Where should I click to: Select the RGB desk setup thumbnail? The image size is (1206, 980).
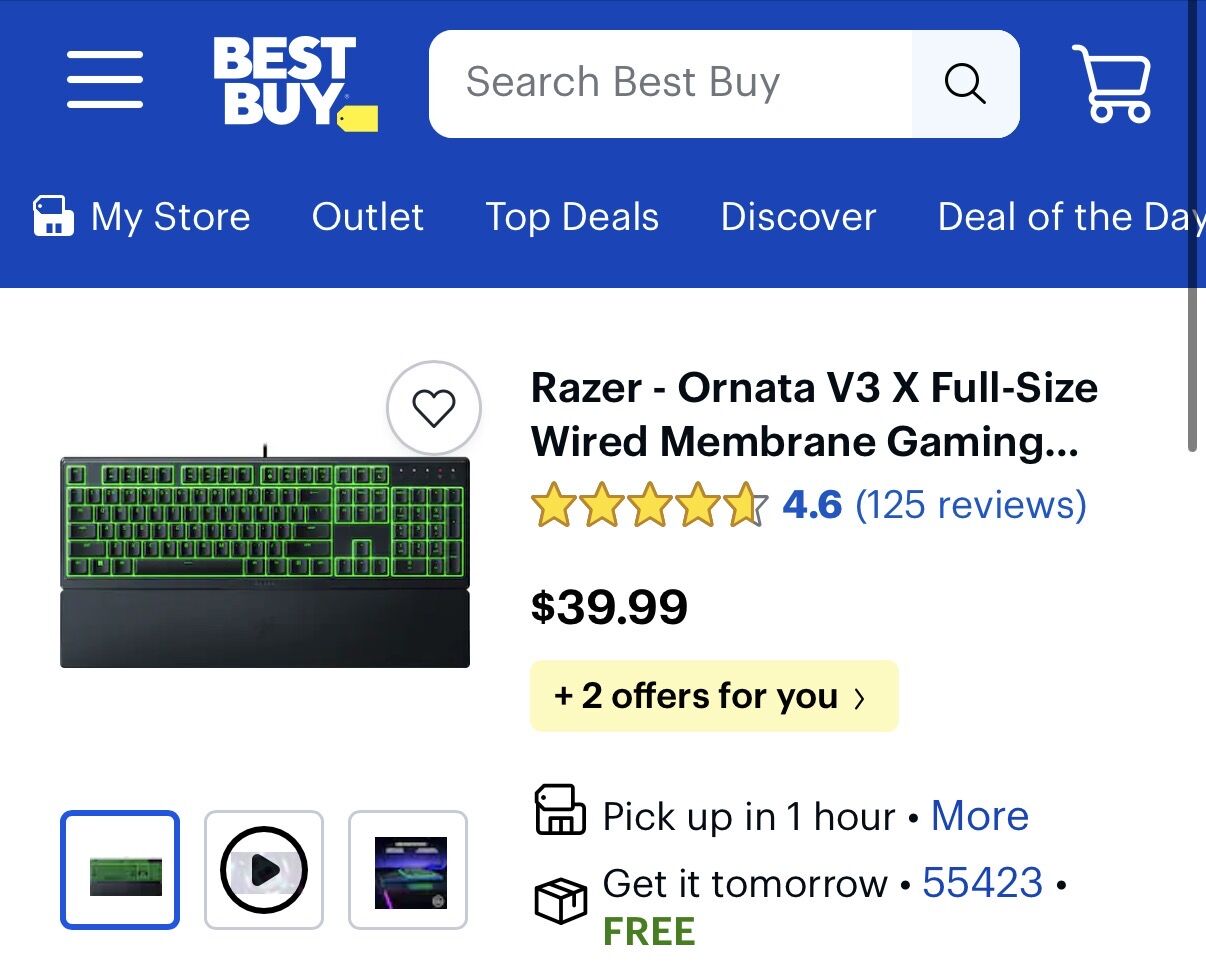point(408,870)
